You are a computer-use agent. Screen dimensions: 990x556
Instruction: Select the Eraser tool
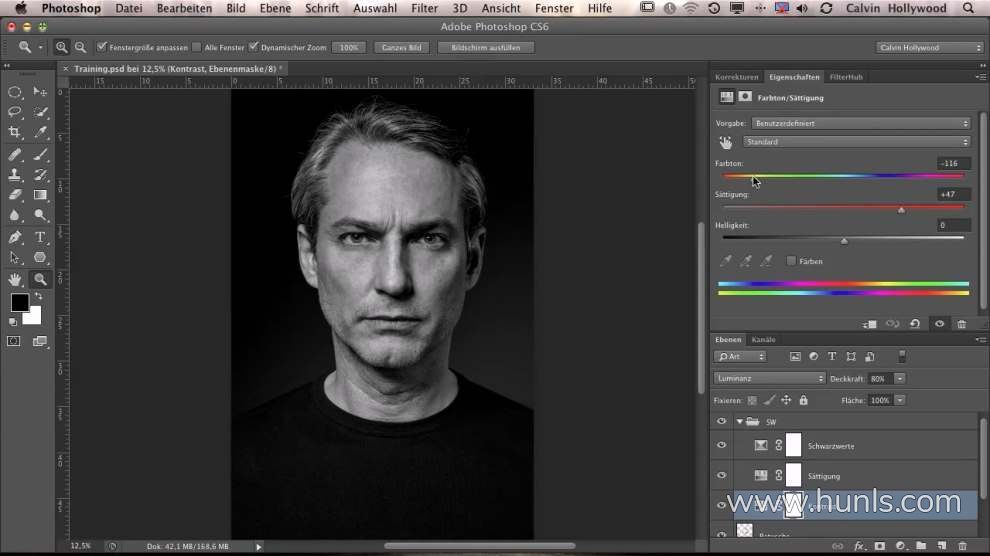(x=15, y=195)
